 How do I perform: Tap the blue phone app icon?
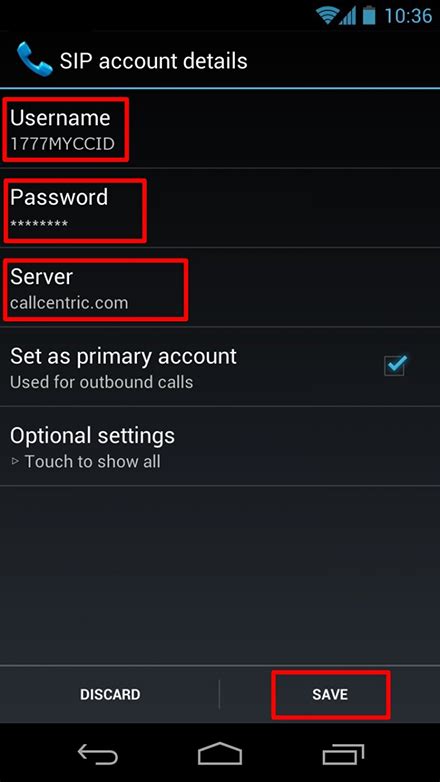[x=34, y=59]
